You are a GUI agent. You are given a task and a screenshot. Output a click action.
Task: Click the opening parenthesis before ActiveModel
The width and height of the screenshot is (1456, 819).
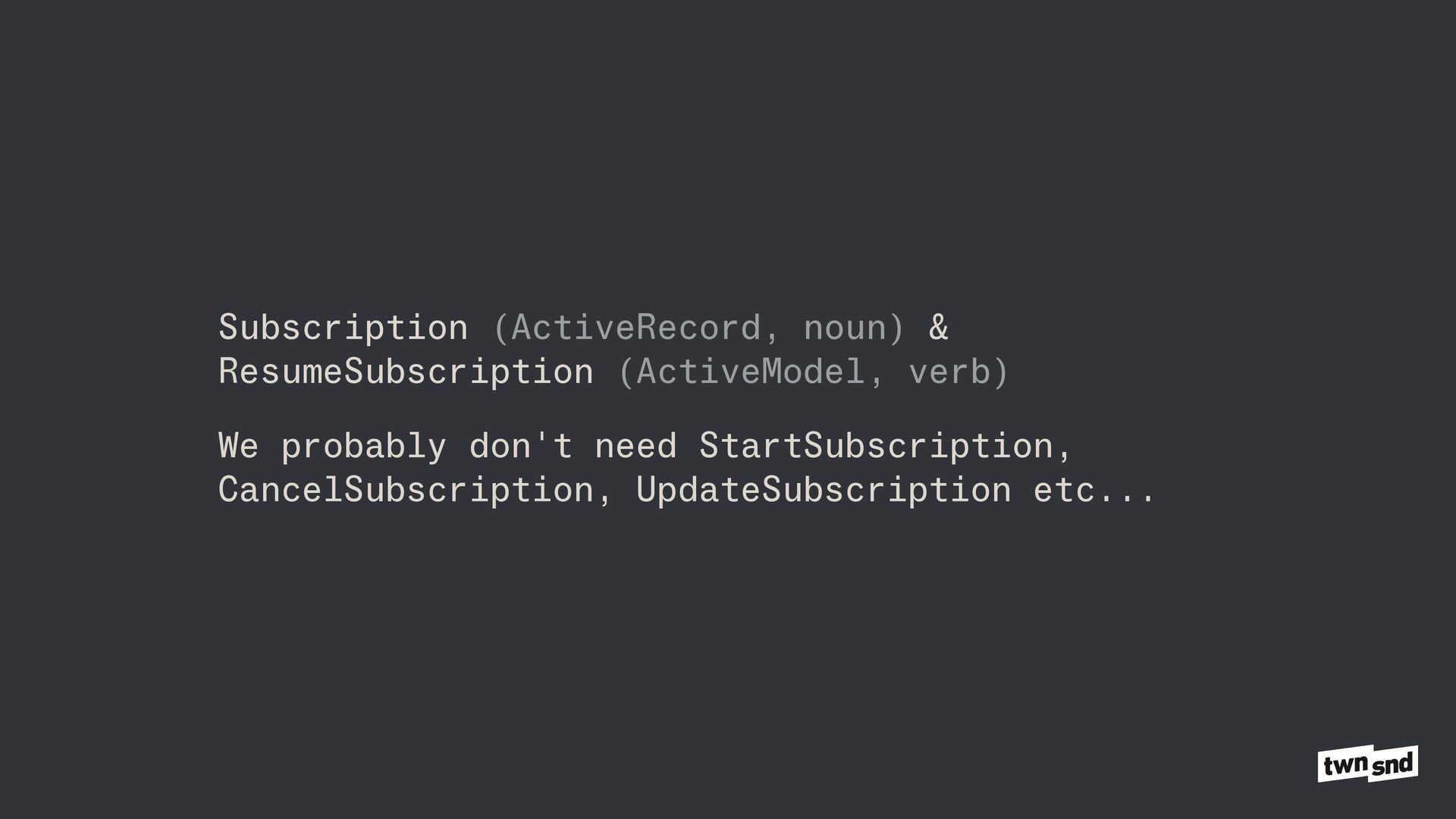[626, 372]
